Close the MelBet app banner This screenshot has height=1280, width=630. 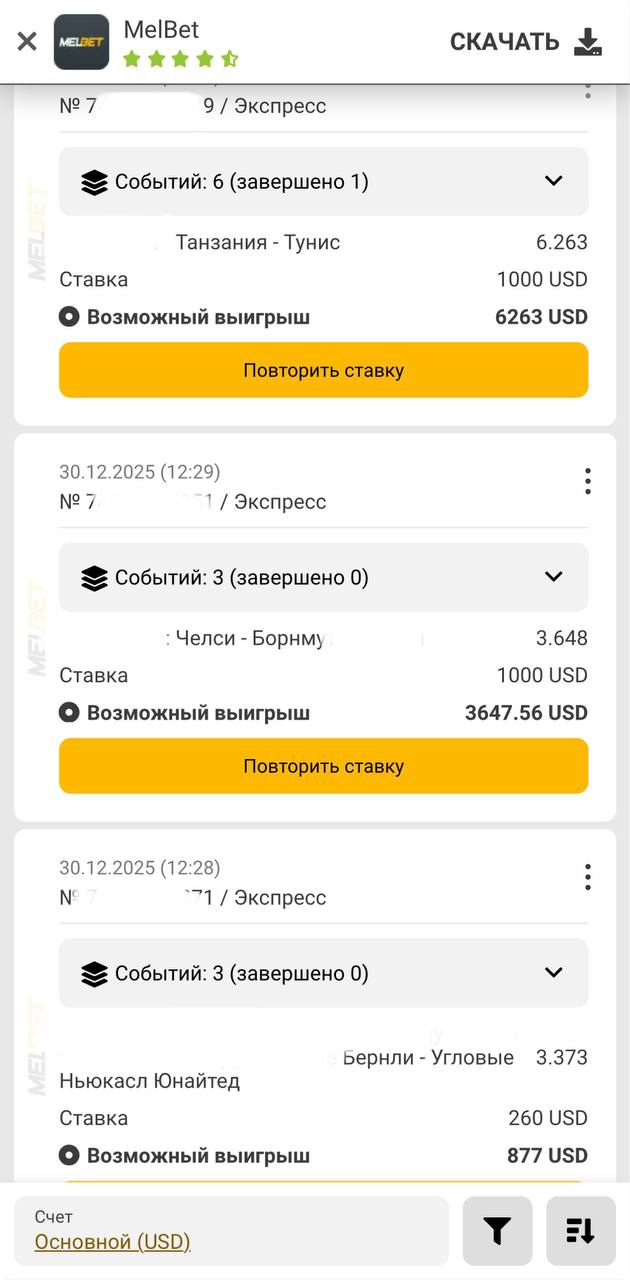tap(27, 41)
